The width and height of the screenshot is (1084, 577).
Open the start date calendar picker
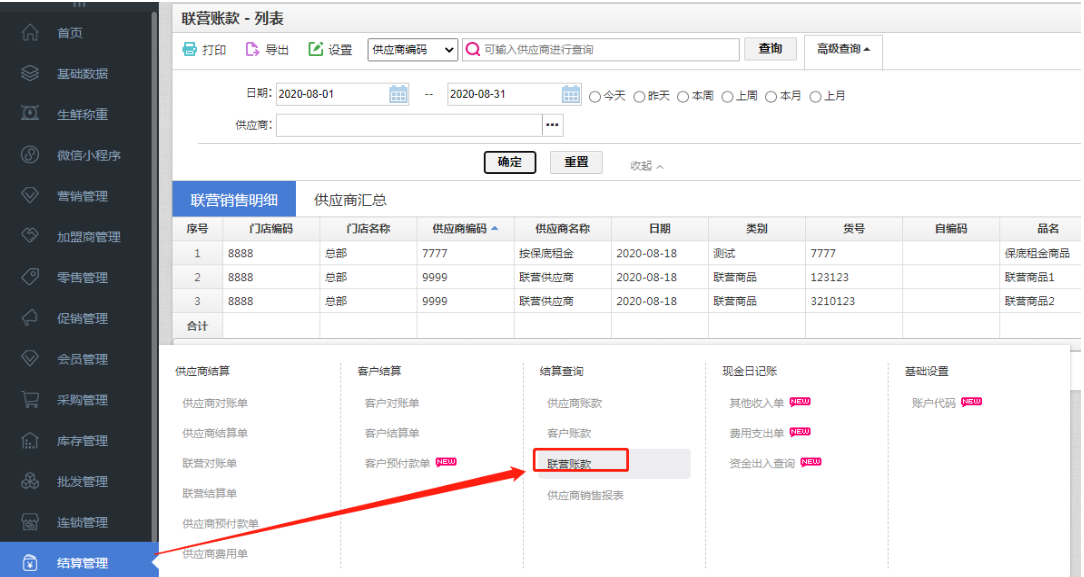398,94
